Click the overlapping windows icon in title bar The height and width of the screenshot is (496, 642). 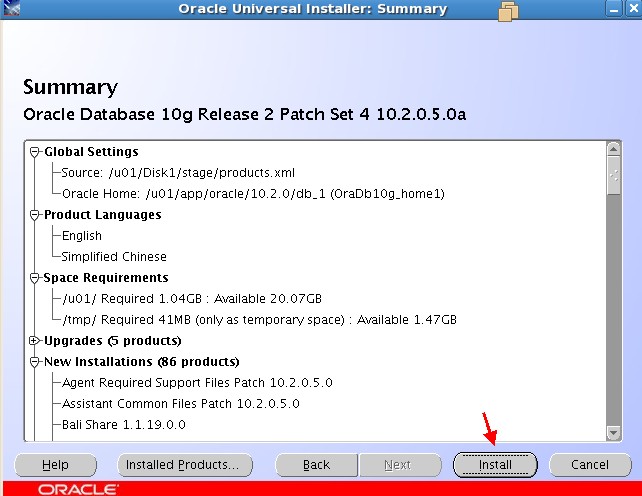509,11
